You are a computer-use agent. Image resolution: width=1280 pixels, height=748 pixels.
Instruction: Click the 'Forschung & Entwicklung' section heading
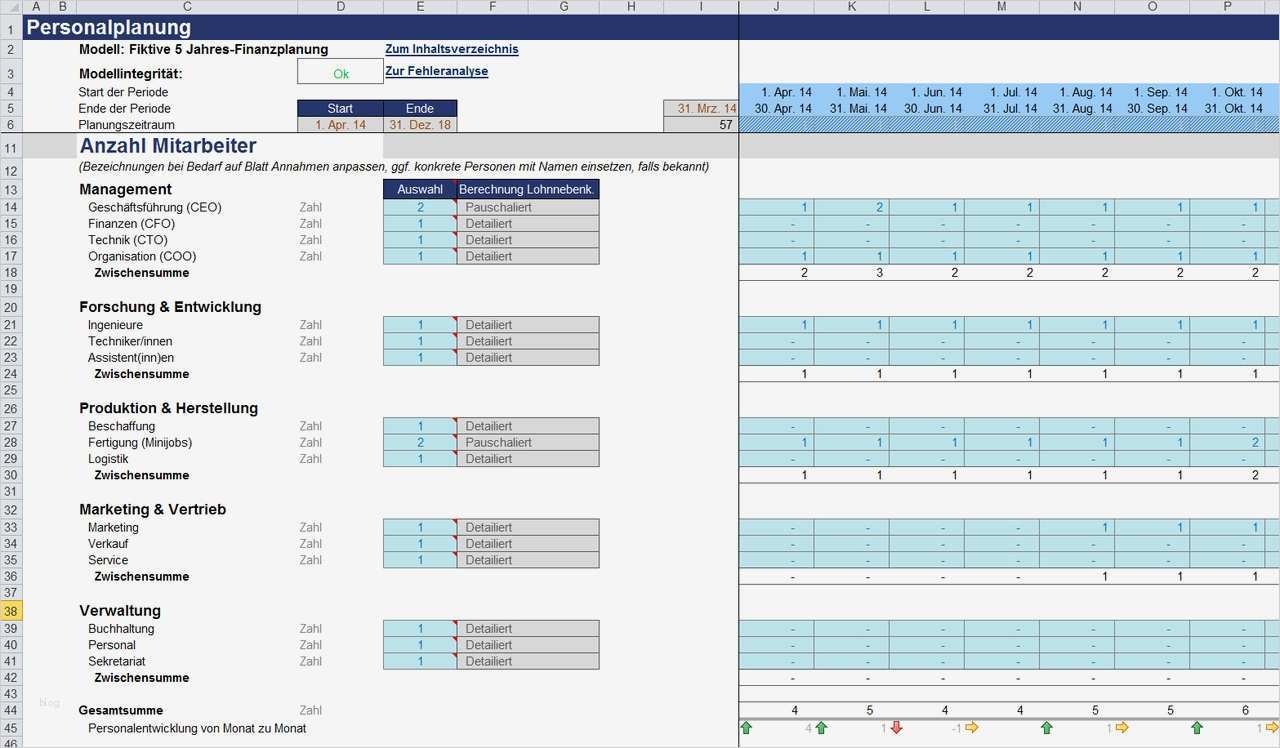[170, 307]
